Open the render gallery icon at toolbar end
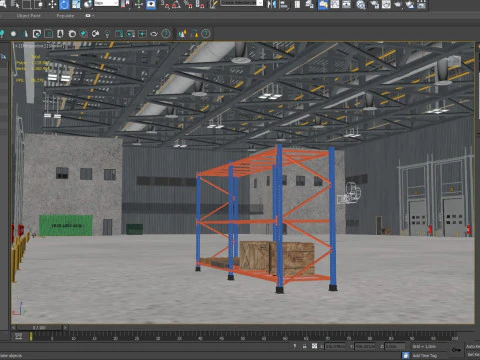This screenshot has height=360, width=480. [422, 4]
